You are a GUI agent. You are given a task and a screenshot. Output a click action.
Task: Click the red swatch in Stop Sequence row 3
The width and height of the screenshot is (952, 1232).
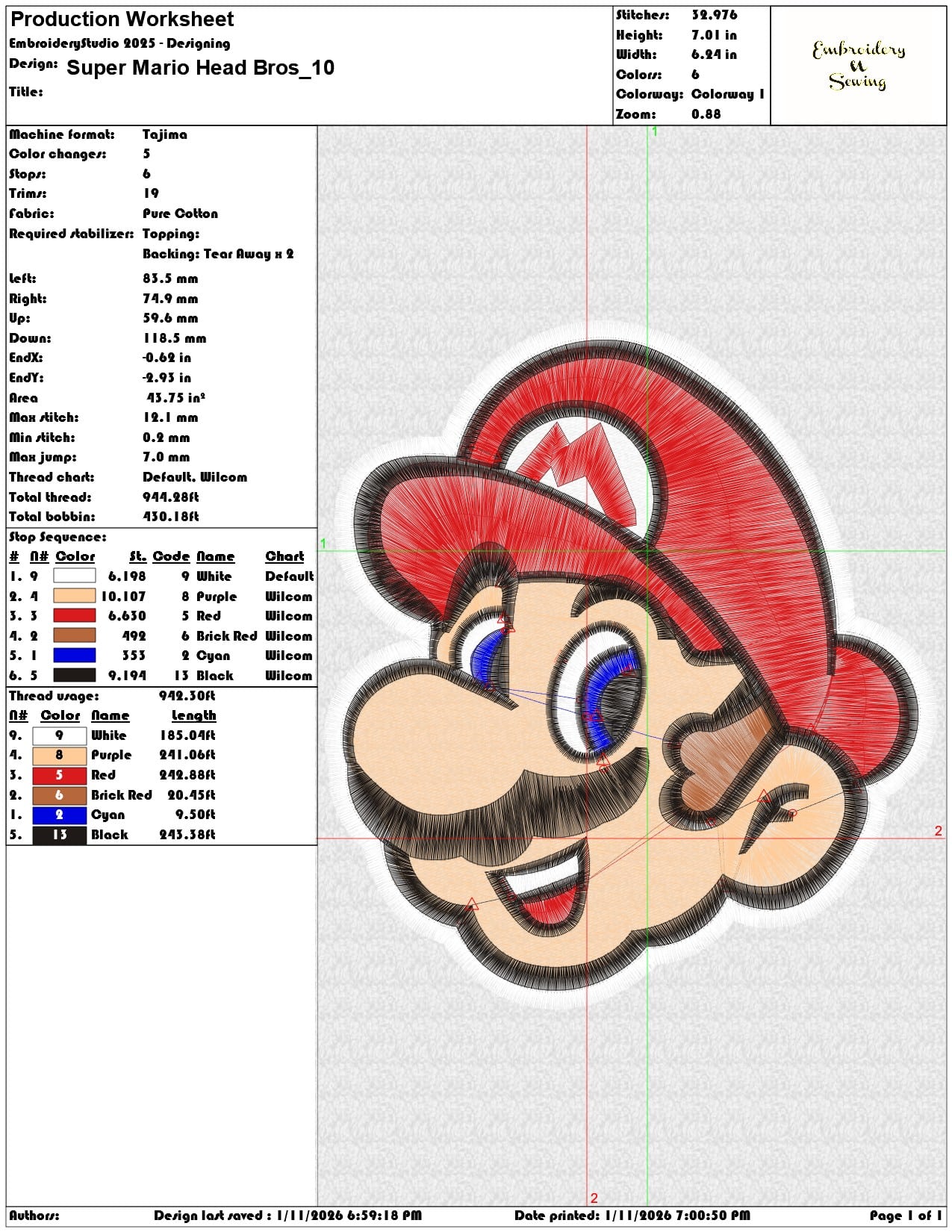coord(75,615)
